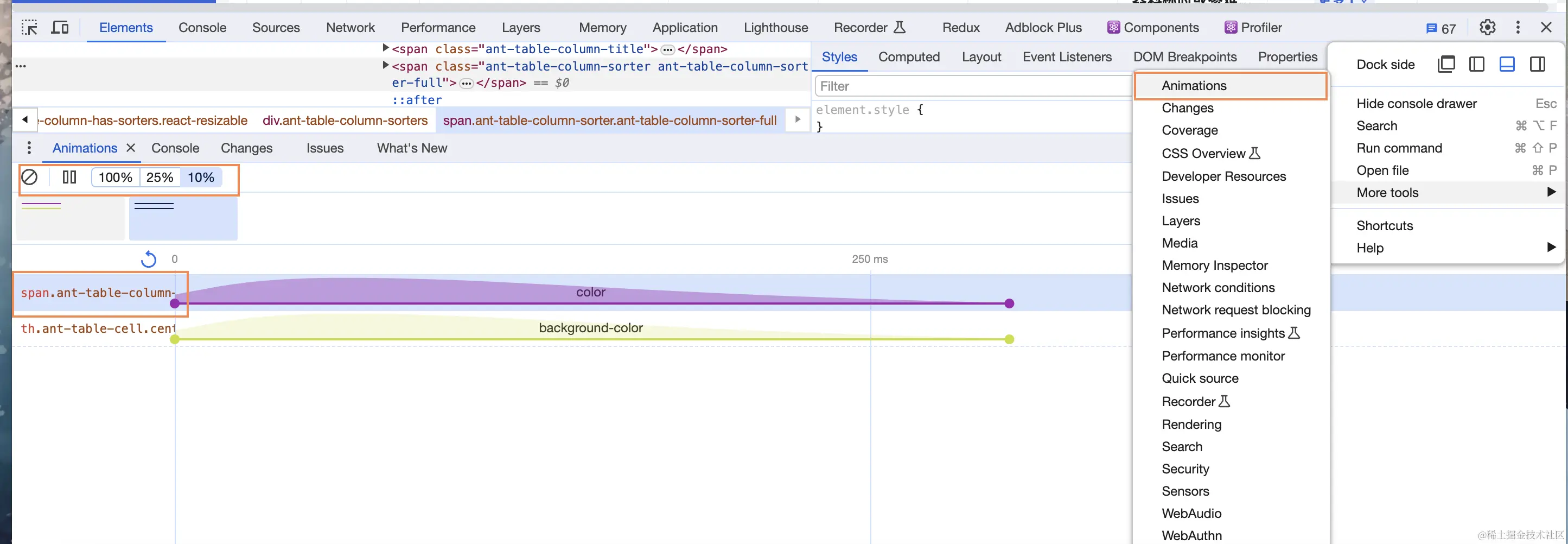This screenshot has width=1568, height=544.
Task: Open the Lighthouse tab
Action: 775,27
